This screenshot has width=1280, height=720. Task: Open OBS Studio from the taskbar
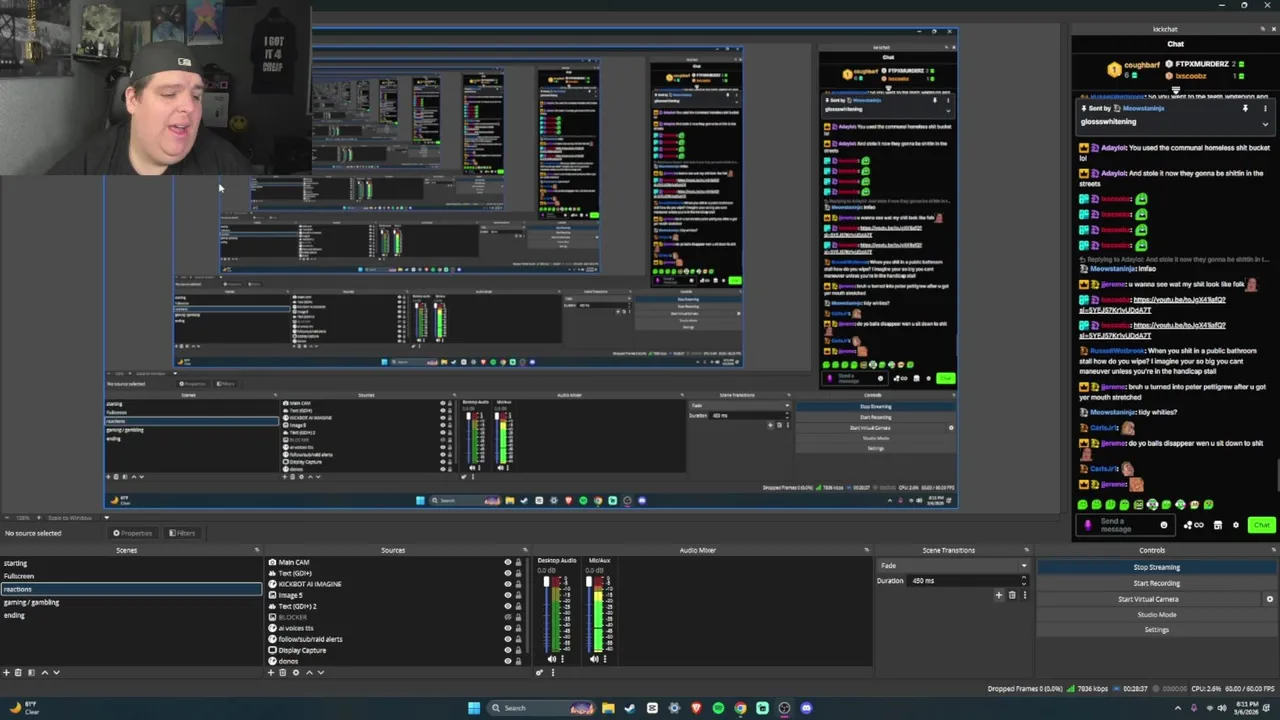[784, 708]
